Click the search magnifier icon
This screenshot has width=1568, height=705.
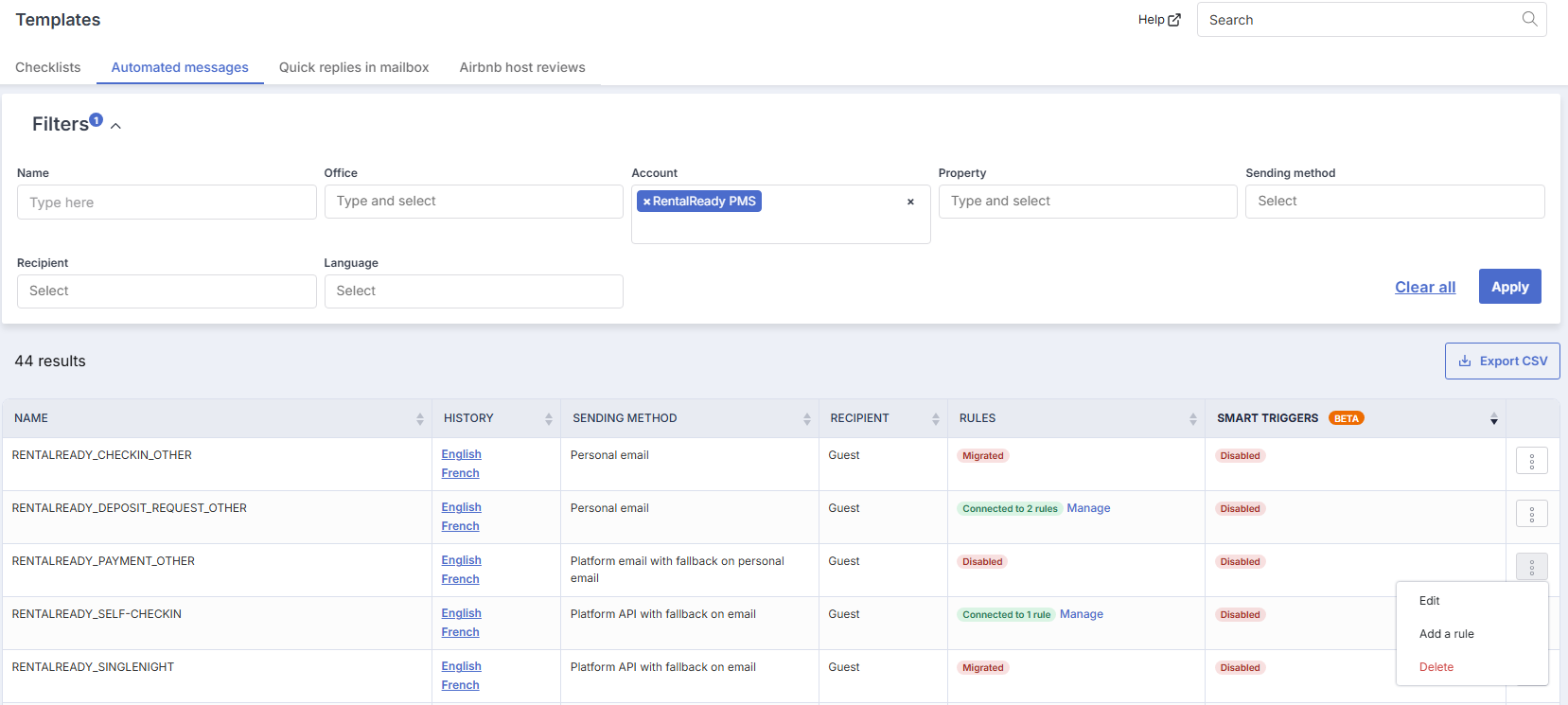click(x=1529, y=19)
